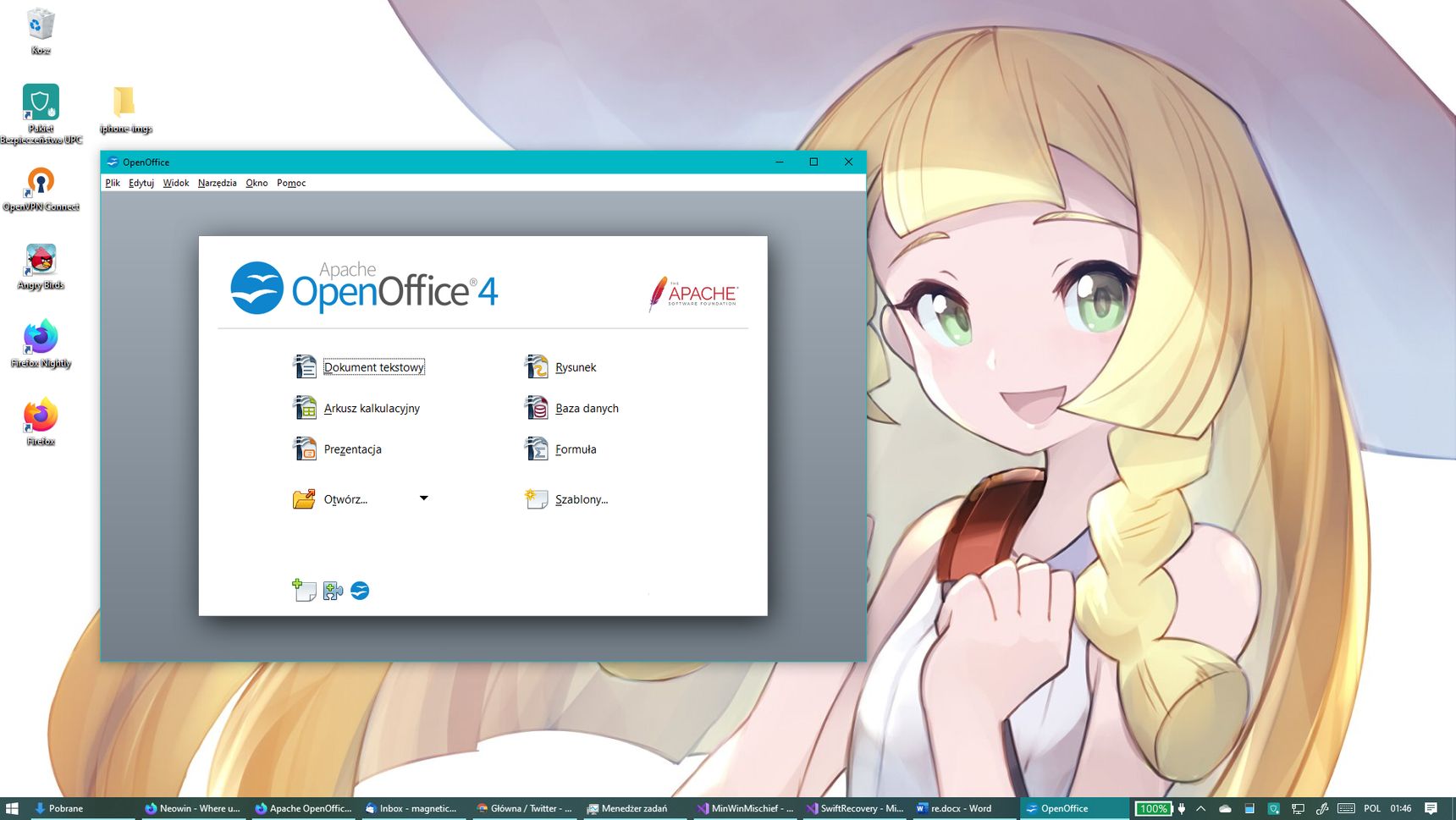Open the Narzędzia menu
Viewport: 1456px width, 820px height.
click(x=218, y=183)
